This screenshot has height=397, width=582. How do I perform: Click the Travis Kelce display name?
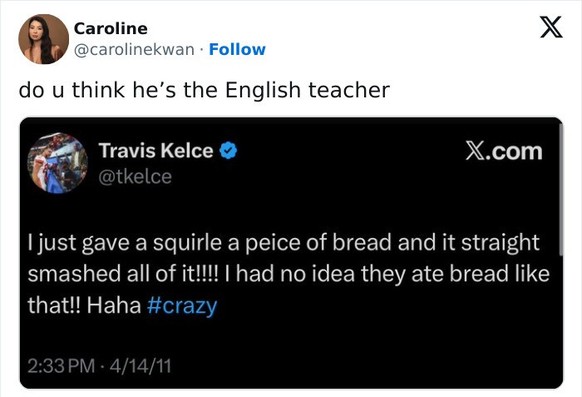click(156, 151)
